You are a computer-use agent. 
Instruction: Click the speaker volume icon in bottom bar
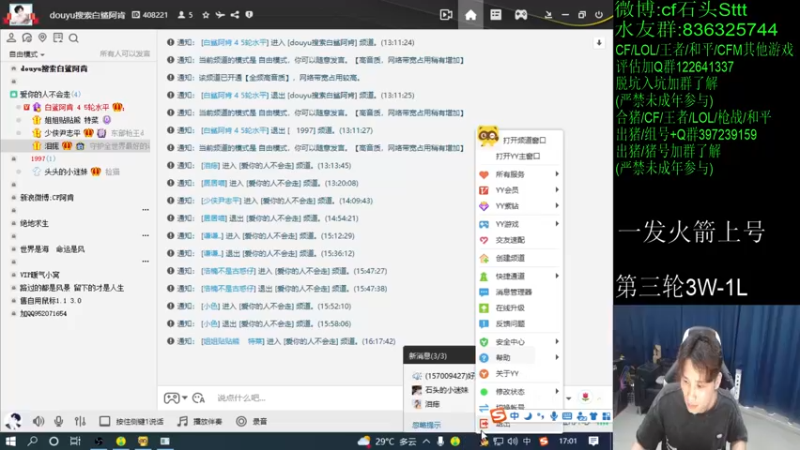(x=38, y=421)
